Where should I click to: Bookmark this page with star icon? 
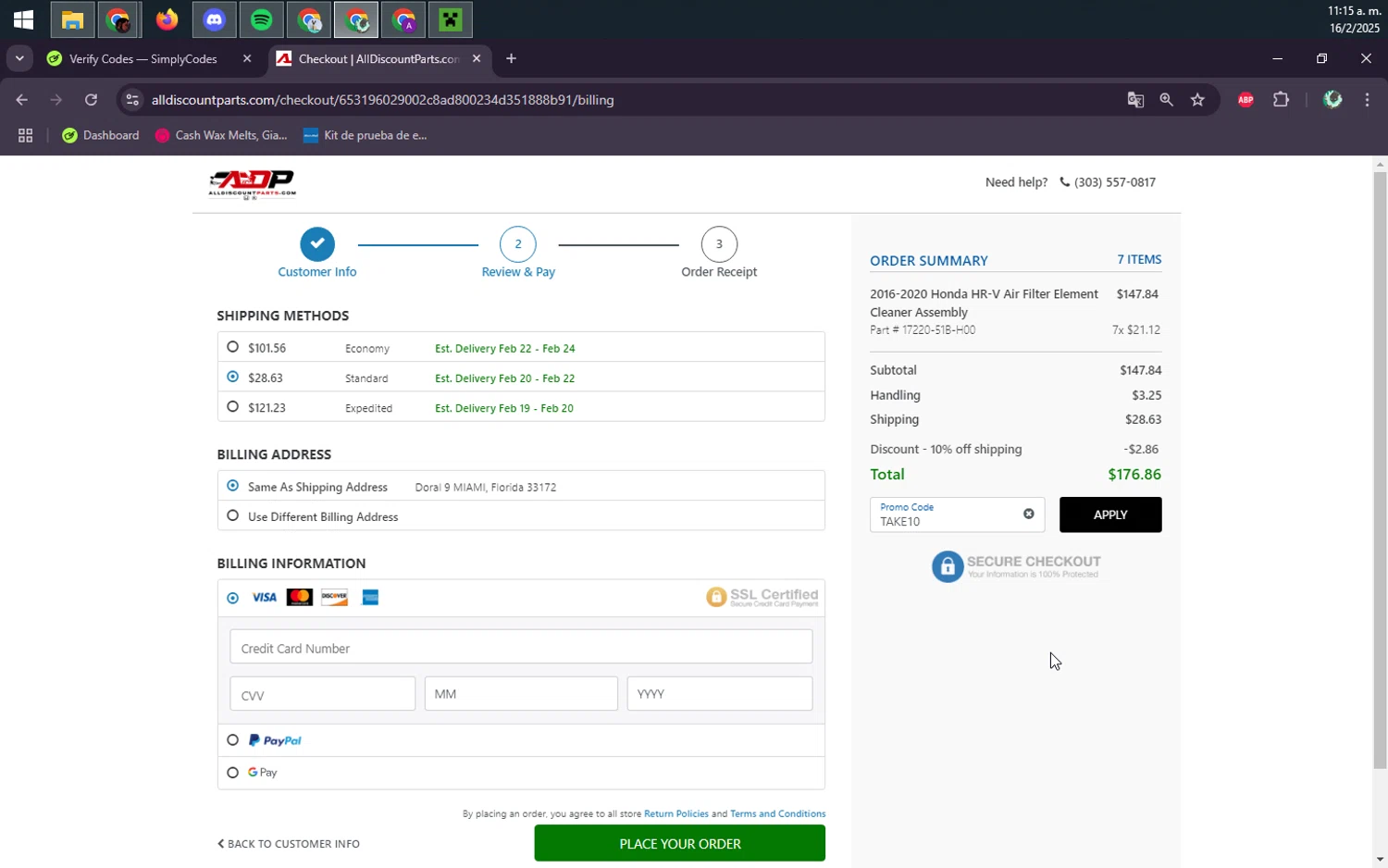pos(1198,100)
